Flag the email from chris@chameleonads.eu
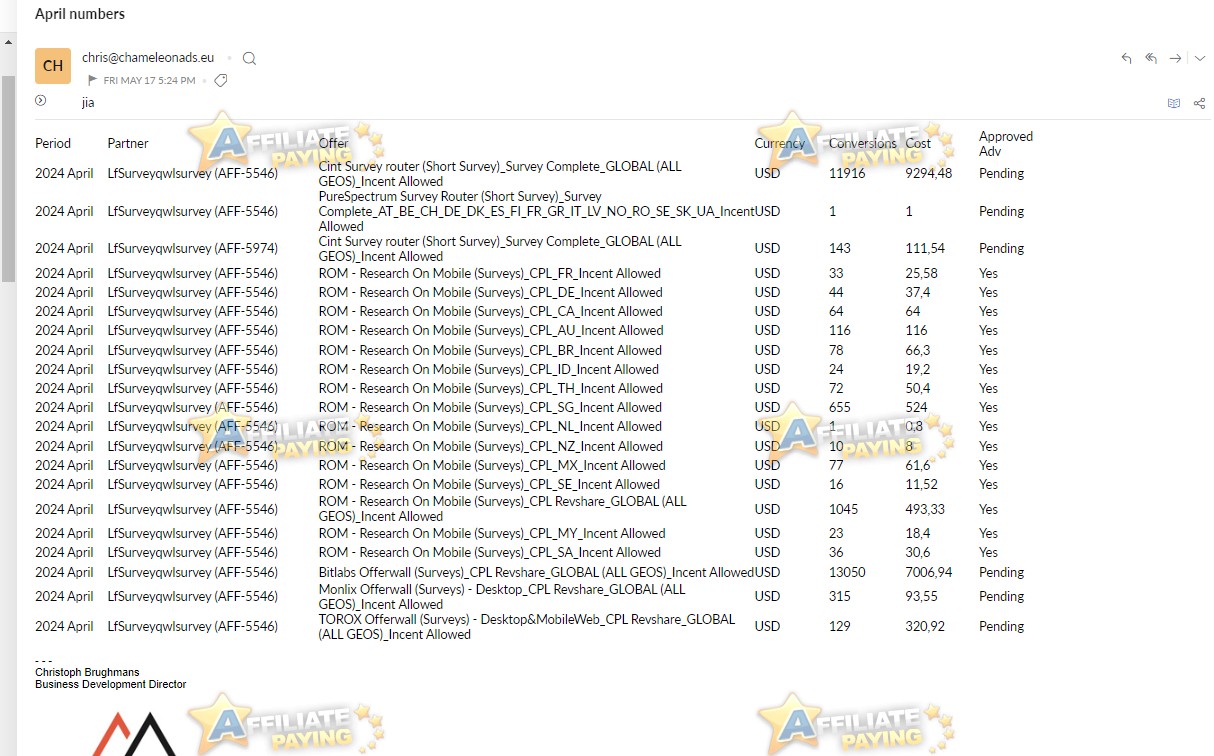This screenshot has width=1214, height=756. (93, 80)
